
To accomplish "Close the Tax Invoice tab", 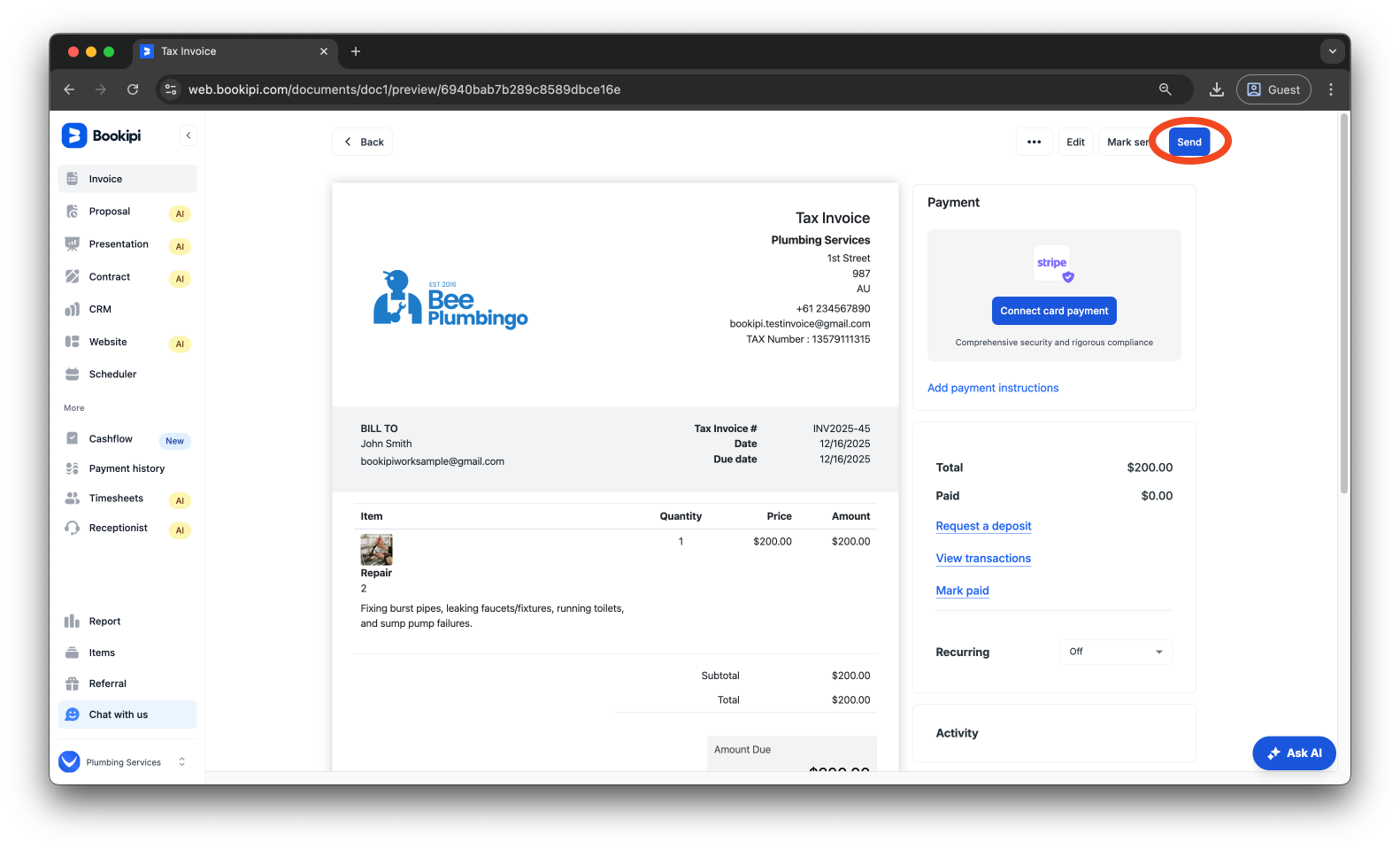I will 324,51.
